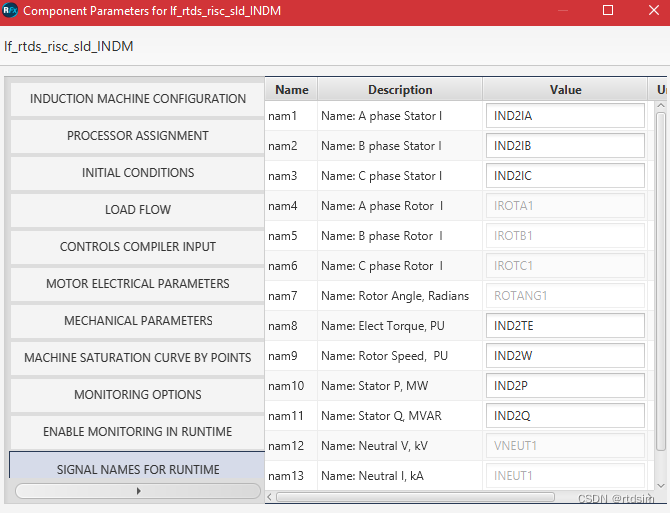
Task: Select the INITIAL CONDITIONS tab
Action: point(138,173)
